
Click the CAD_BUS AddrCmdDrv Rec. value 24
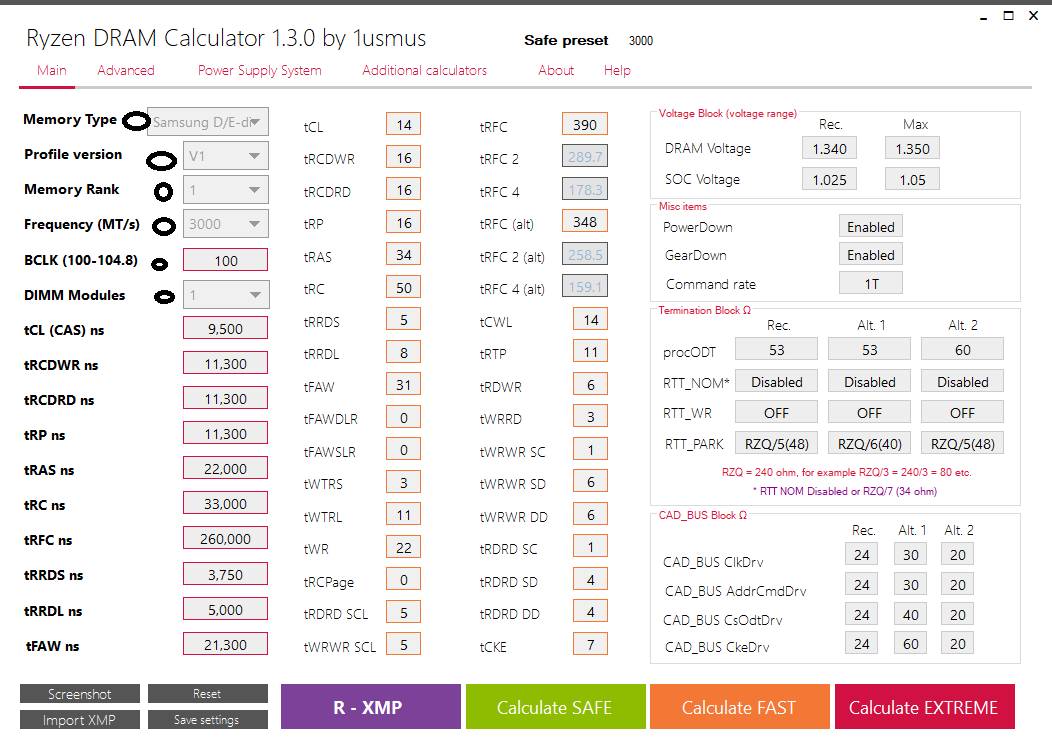[861, 585]
